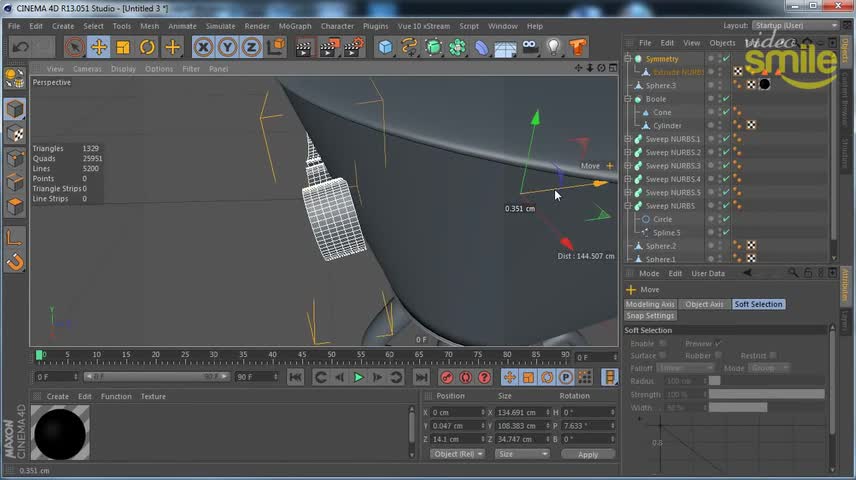Select the Scale tool in the top toolbar
This screenshot has height=480, width=856.
click(x=123, y=47)
